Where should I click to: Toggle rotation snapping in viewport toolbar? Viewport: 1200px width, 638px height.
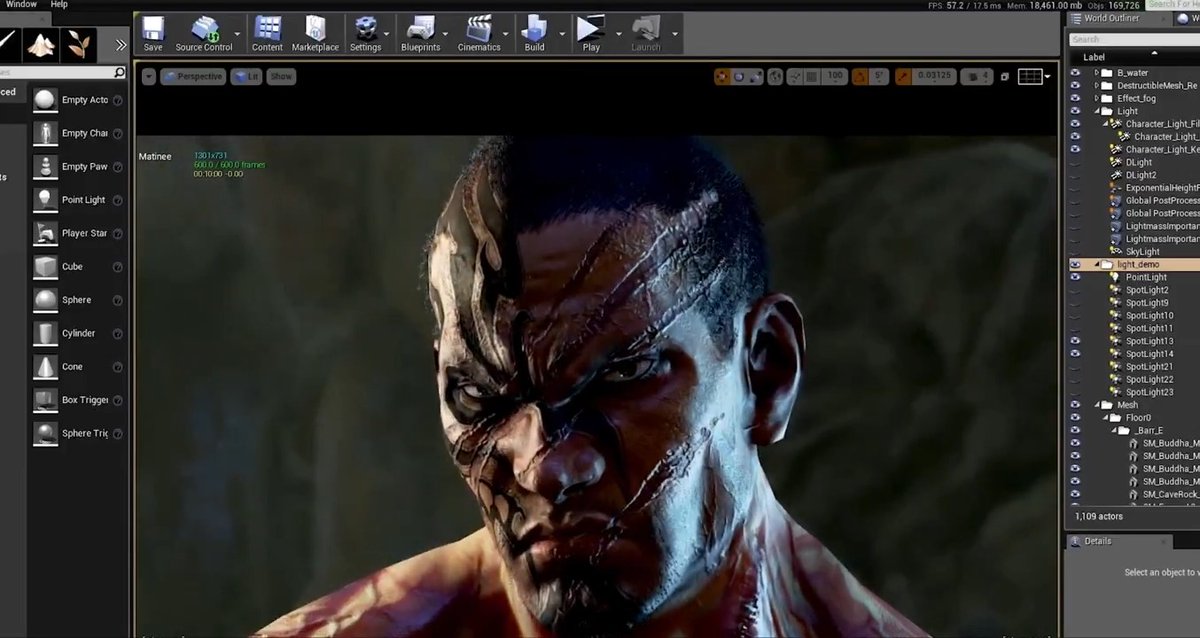859,76
